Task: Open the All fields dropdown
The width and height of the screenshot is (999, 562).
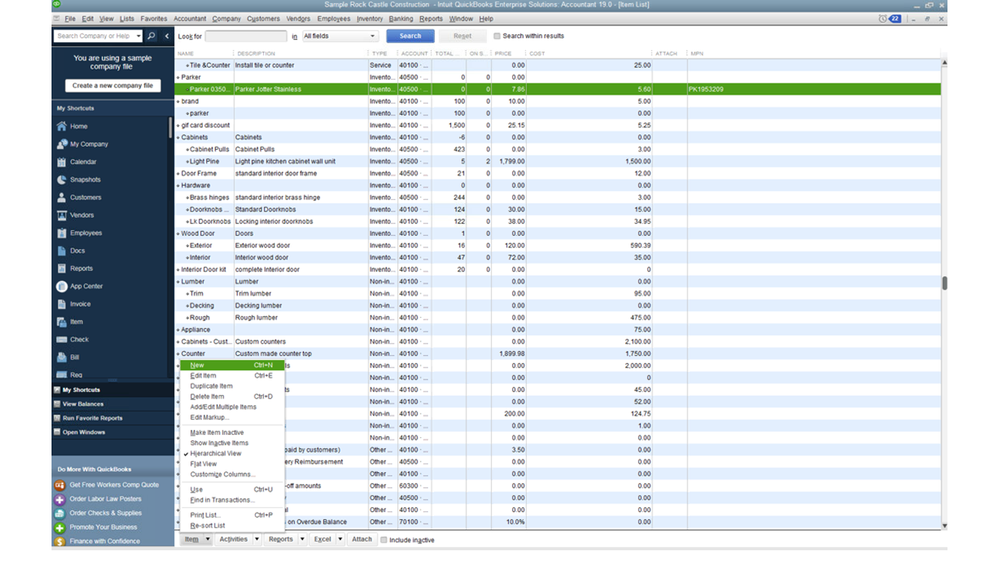Action: (x=340, y=36)
